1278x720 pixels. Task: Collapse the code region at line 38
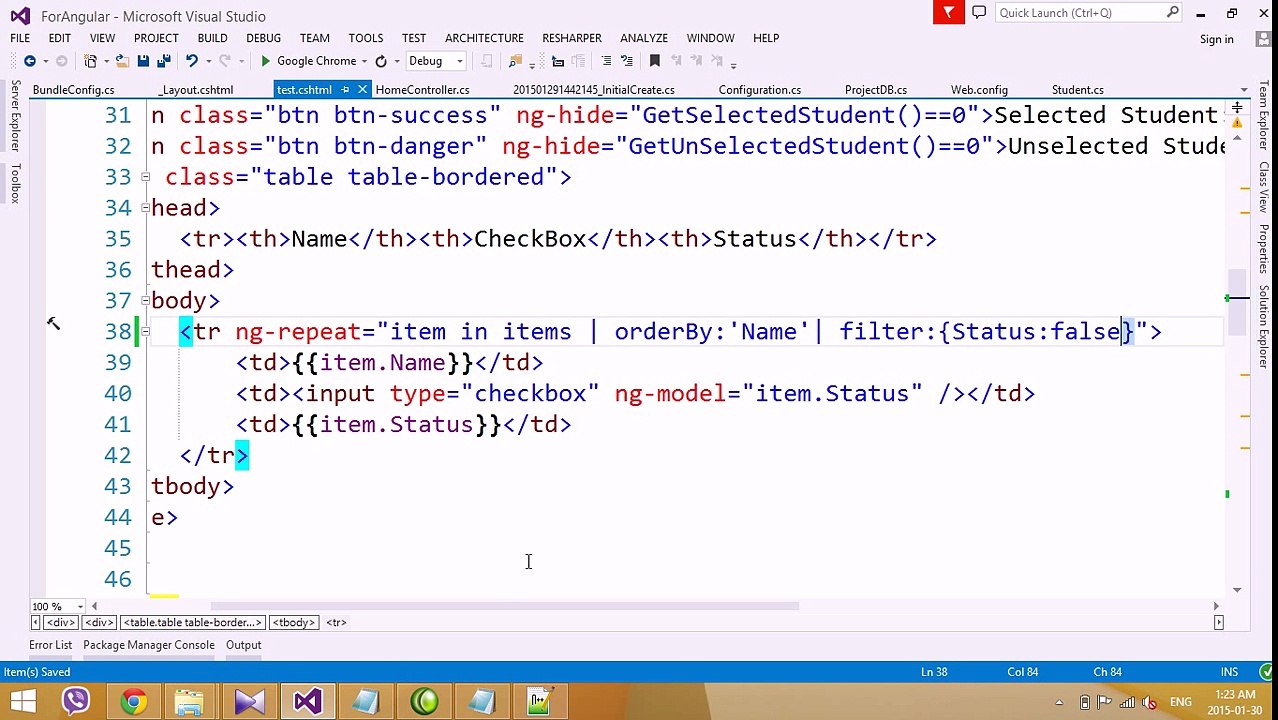(x=145, y=332)
